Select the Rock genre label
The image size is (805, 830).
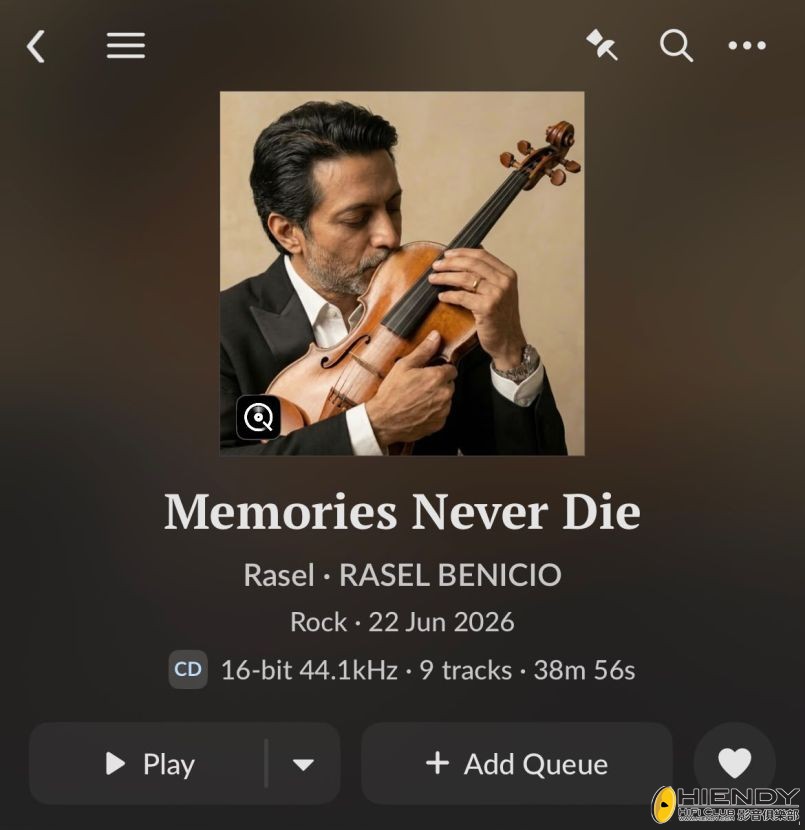pyautogui.click(x=318, y=621)
